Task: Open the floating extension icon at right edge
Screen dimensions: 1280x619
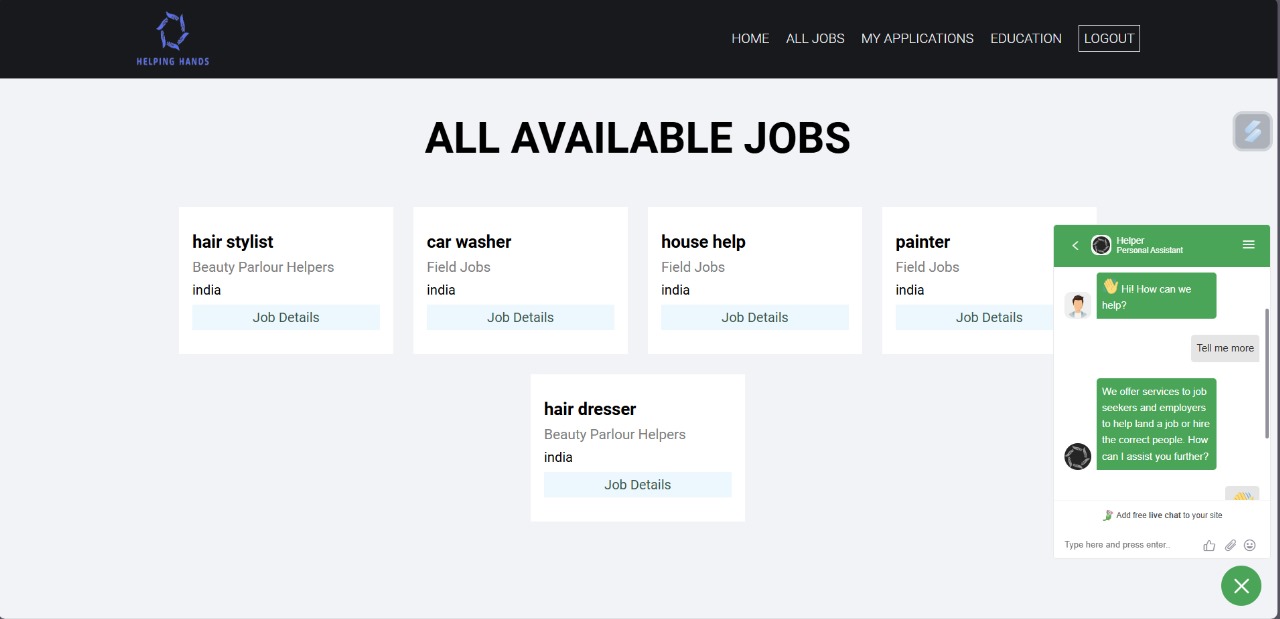Action: point(1252,131)
